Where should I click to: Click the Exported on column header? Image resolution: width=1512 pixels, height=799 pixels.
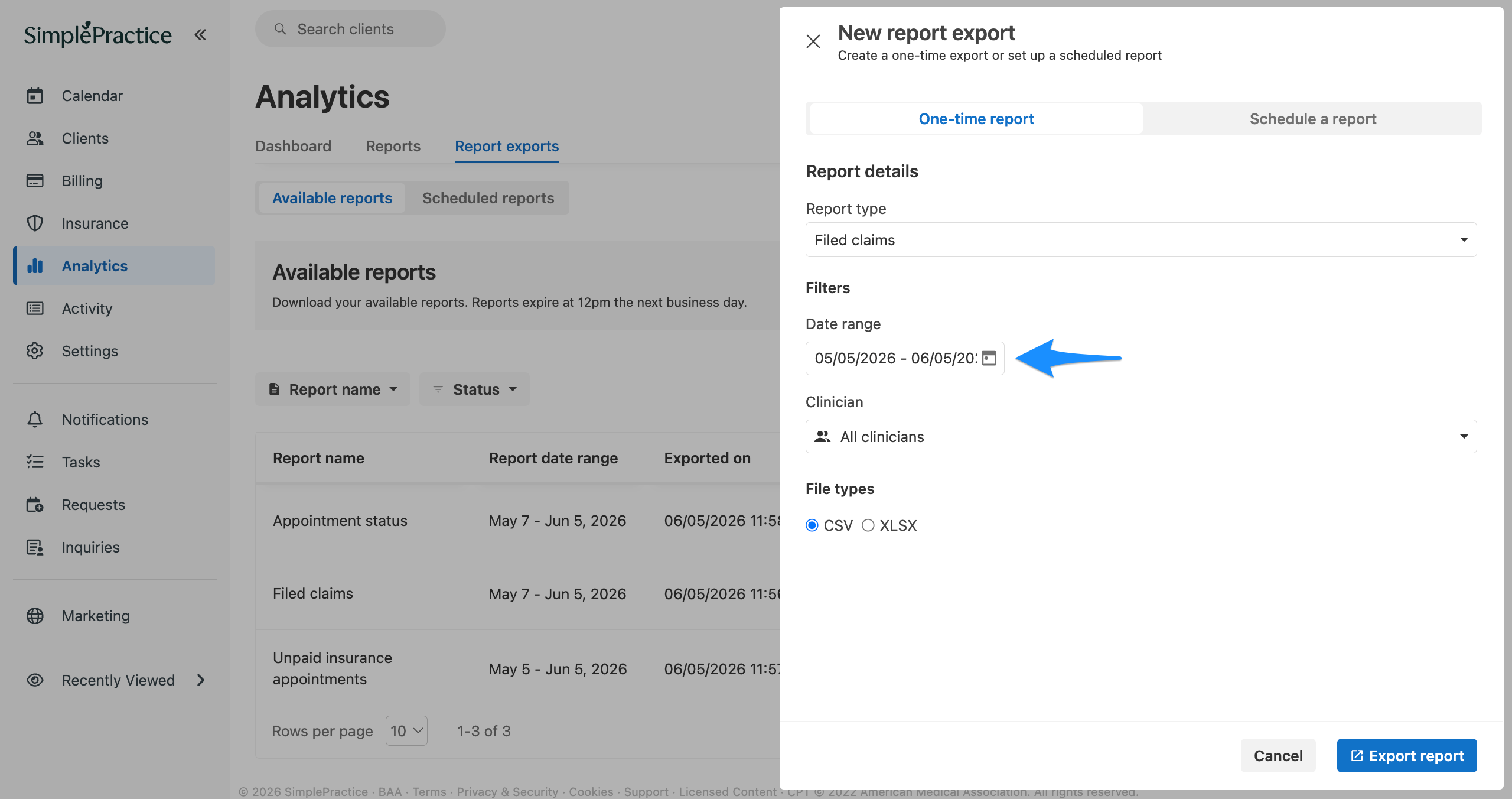click(708, 458)
